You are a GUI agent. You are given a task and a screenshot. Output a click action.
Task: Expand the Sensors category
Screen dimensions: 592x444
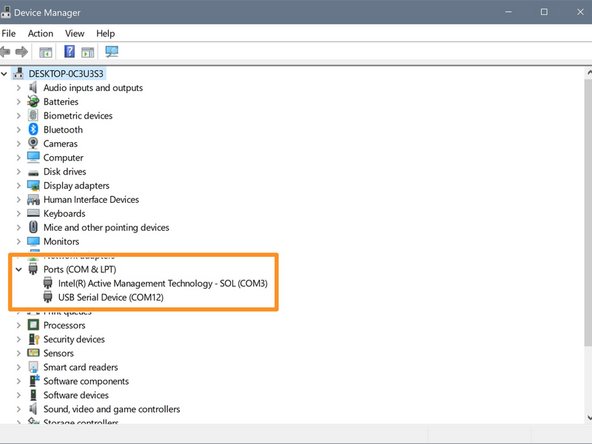(x=18, y=353)
